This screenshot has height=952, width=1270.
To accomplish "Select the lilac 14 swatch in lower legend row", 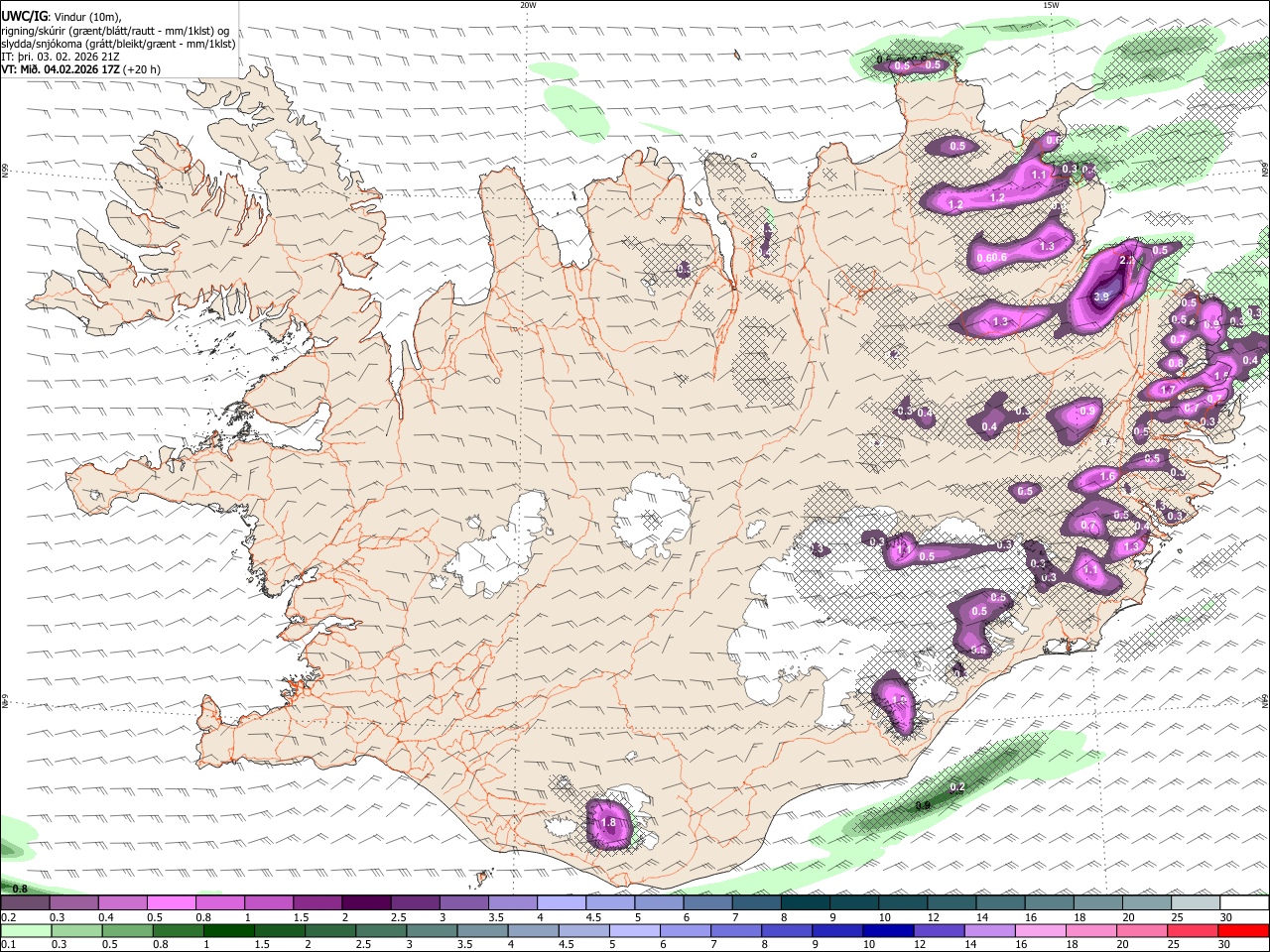I will (990, 930).
